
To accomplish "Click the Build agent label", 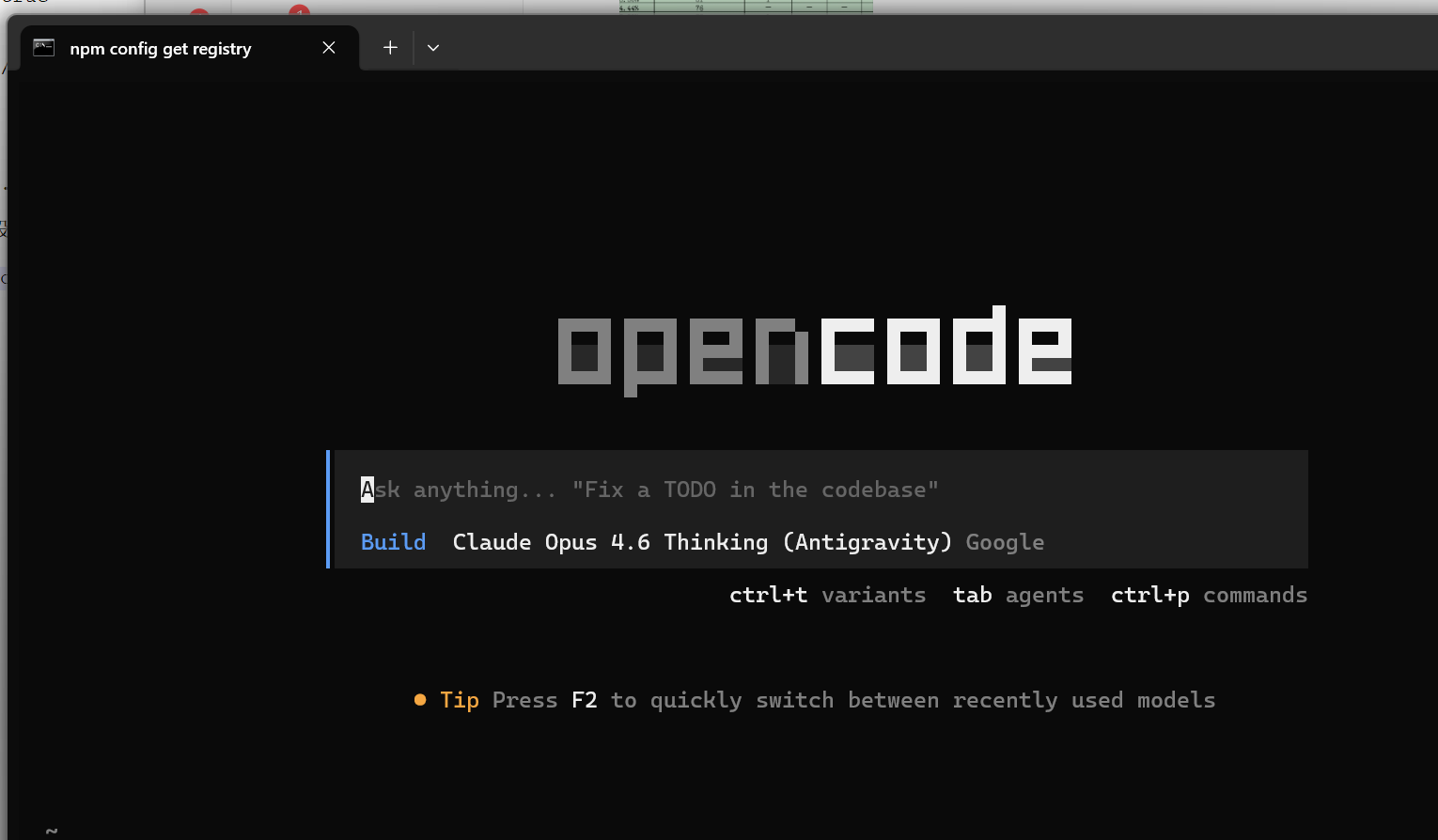I will click(x=393, y=542).
